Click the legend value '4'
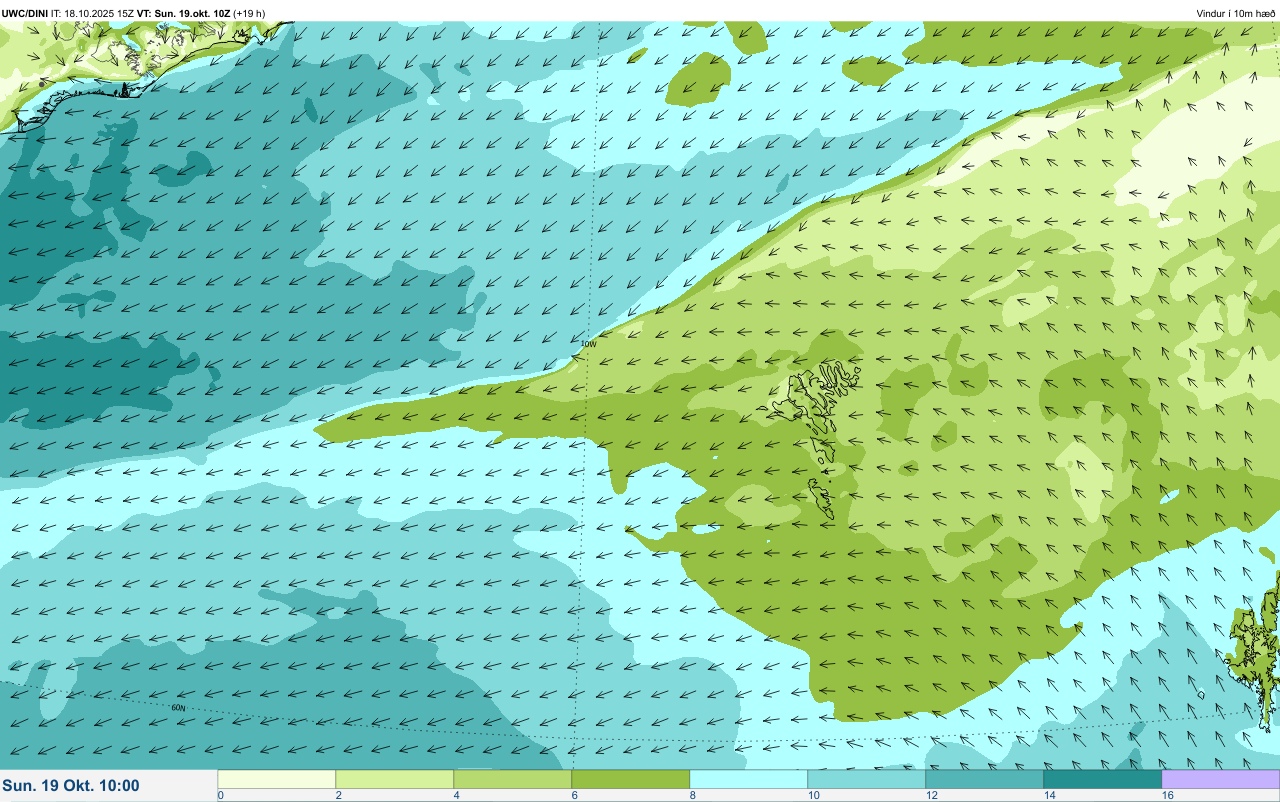1280x802 pixels. pyautogui.click(x=457, y=795)
